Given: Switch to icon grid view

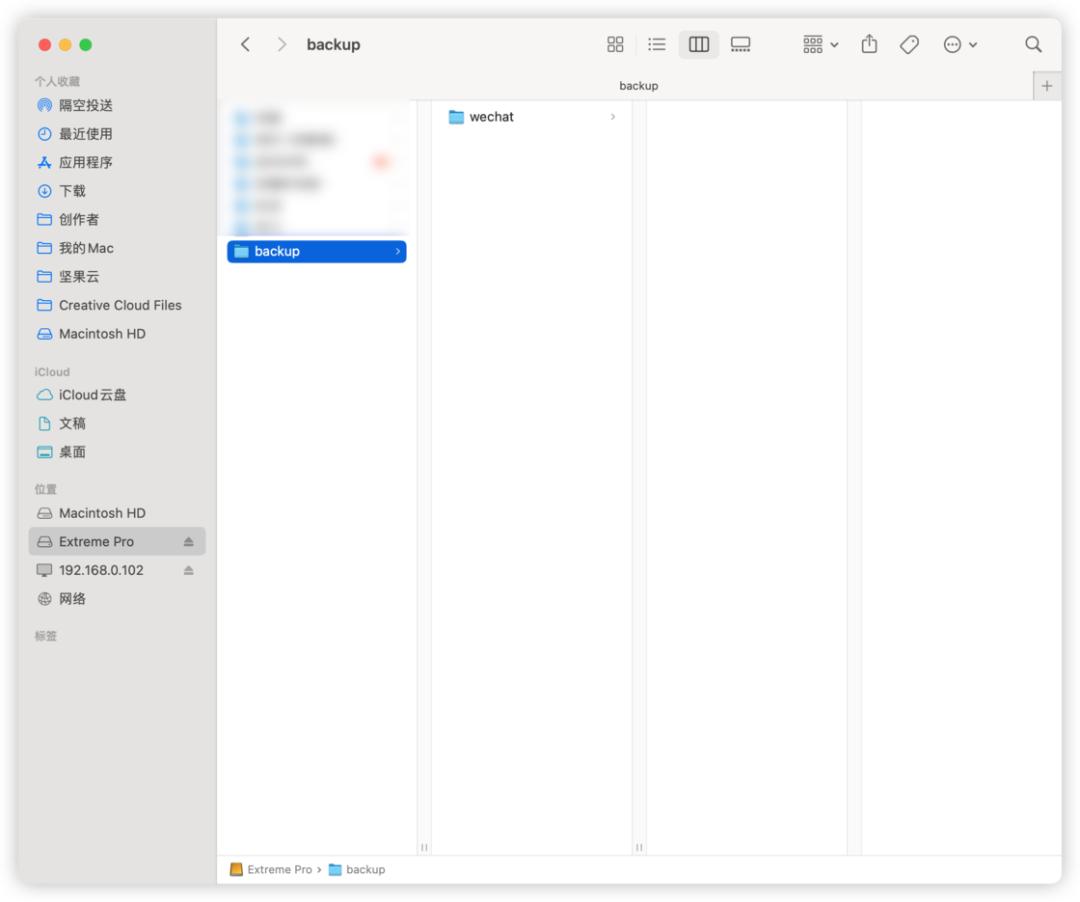Looking at the screenshot, I should click(x=615, y=45).
